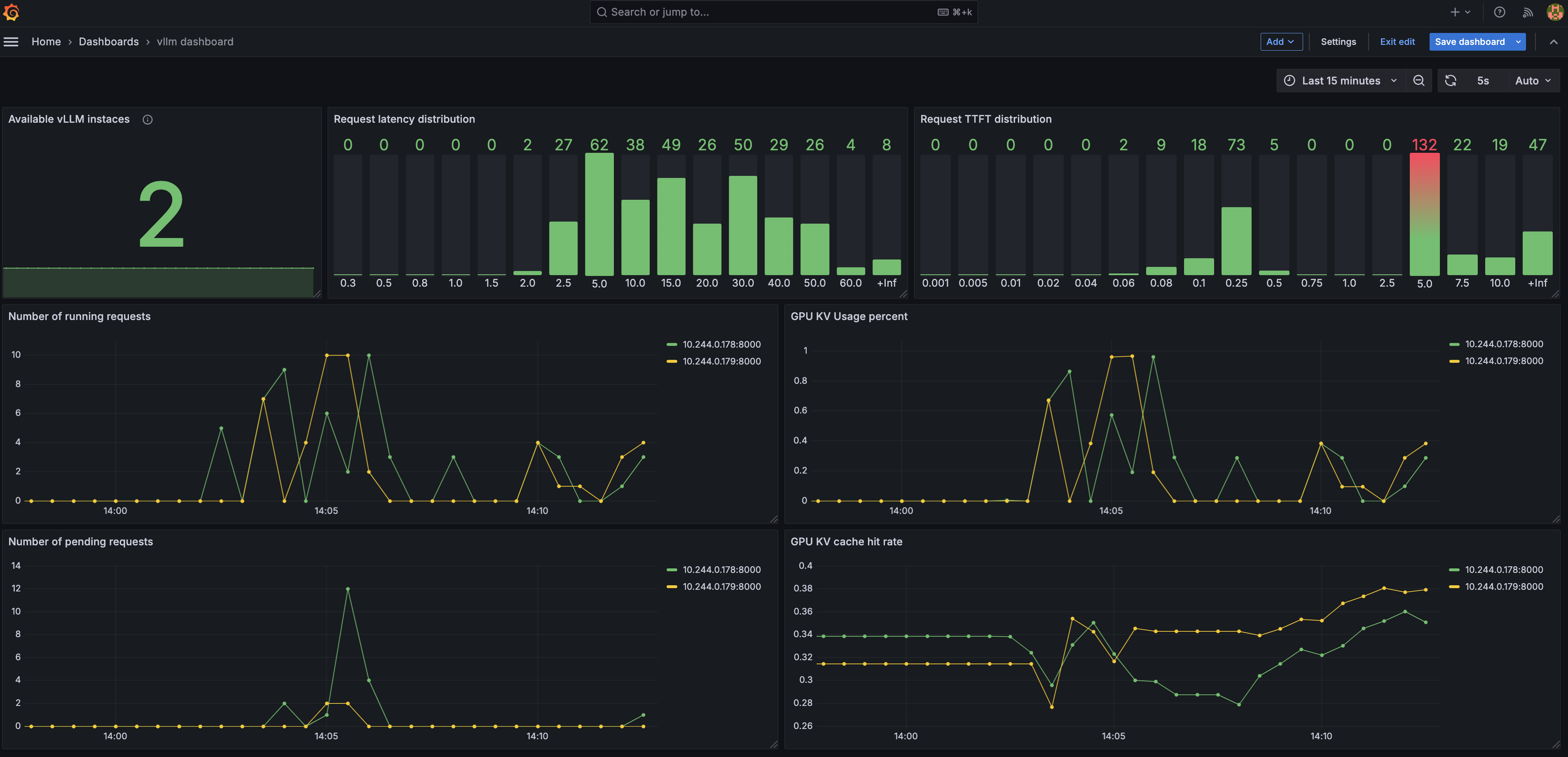Screen dimensions: 1568x757
Task: Zoom out the dashboard time range
Action: [1419, 80]
